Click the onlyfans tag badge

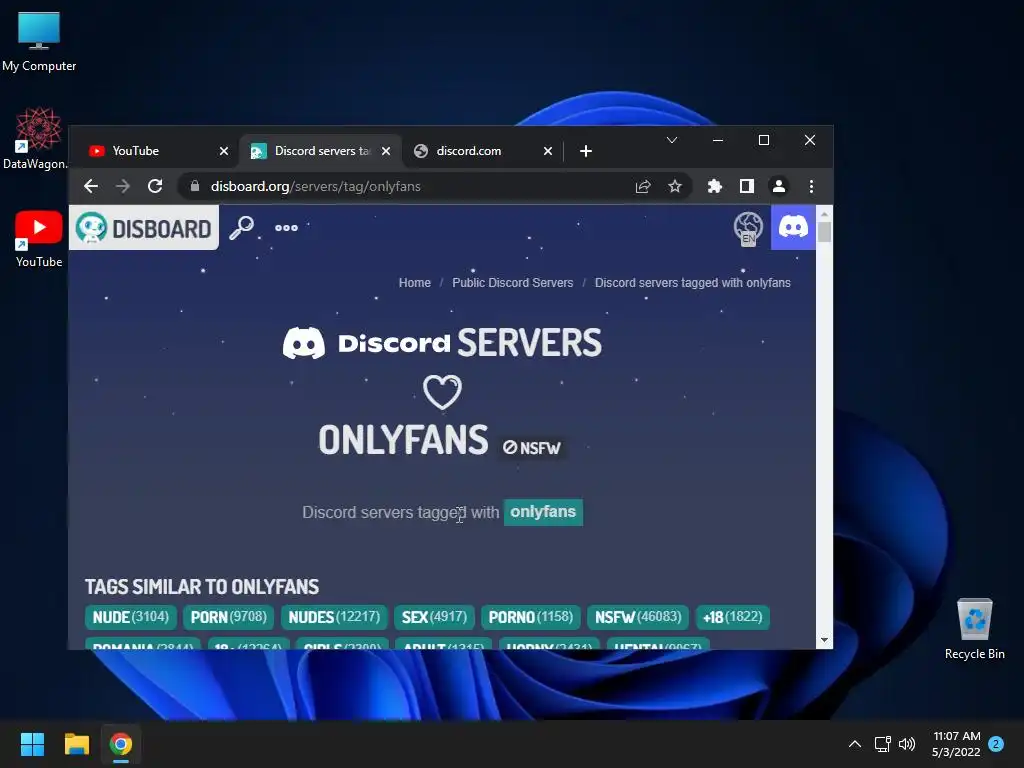pos(543,512)
